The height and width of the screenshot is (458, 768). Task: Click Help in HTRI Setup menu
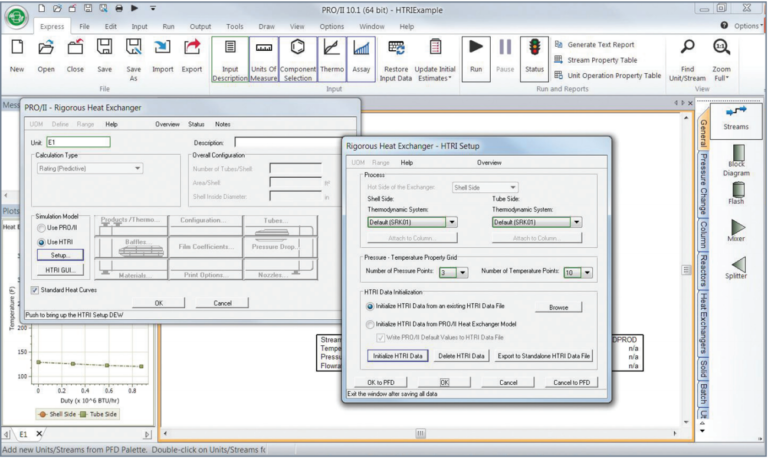click(407, 163)
